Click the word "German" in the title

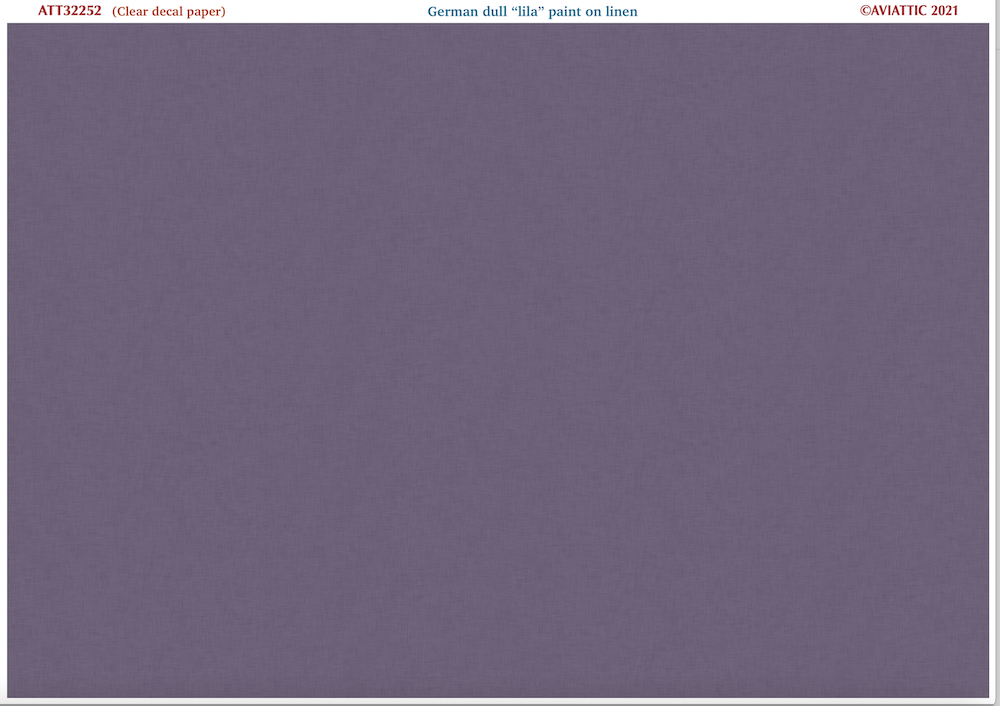(453, 11)
